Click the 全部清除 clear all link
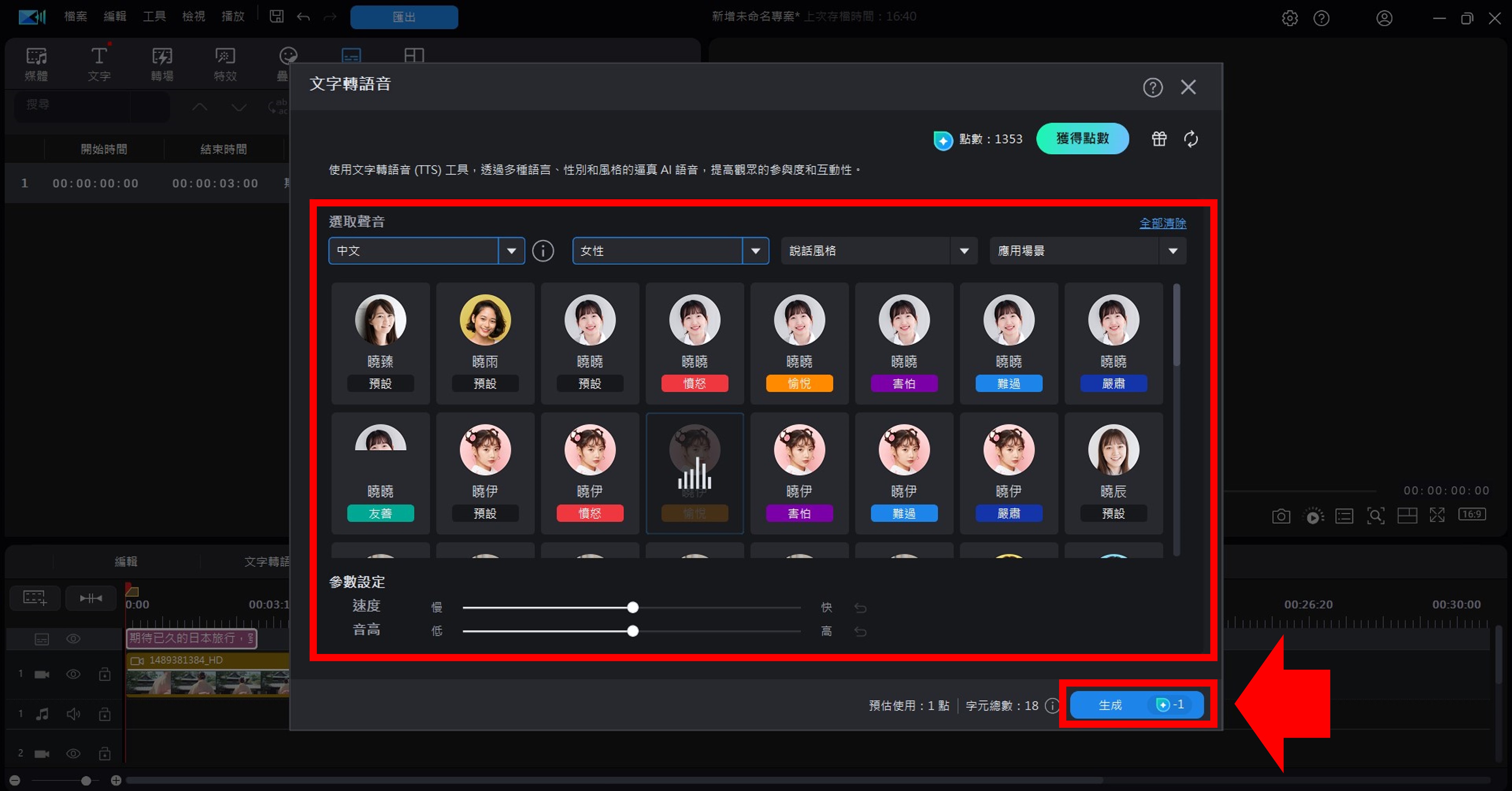This screenshot has width=1512, height=791. (x=1162, y=224)
